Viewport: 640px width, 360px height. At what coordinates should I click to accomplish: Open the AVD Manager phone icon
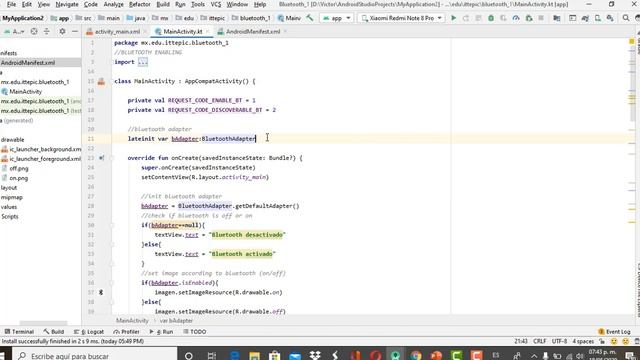[598, 18]
